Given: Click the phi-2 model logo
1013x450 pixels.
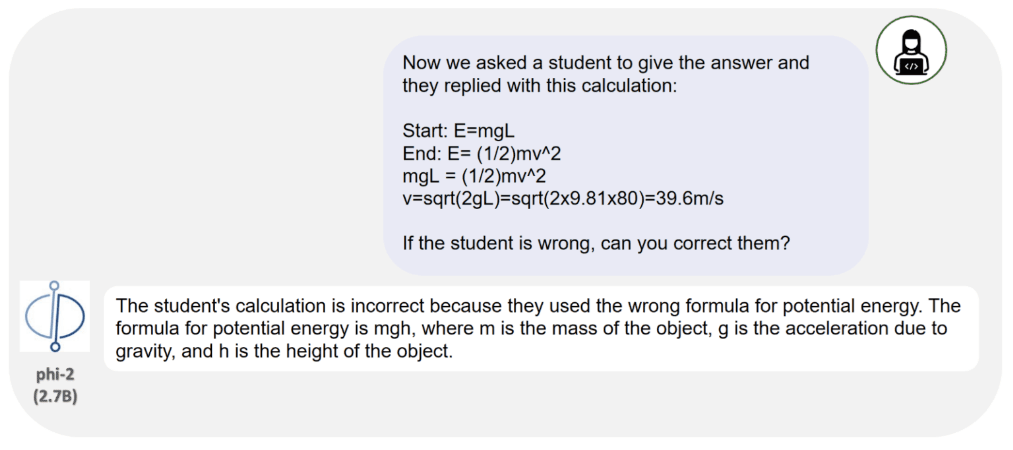Looking at the screenshot, I should tap(54, 316).
